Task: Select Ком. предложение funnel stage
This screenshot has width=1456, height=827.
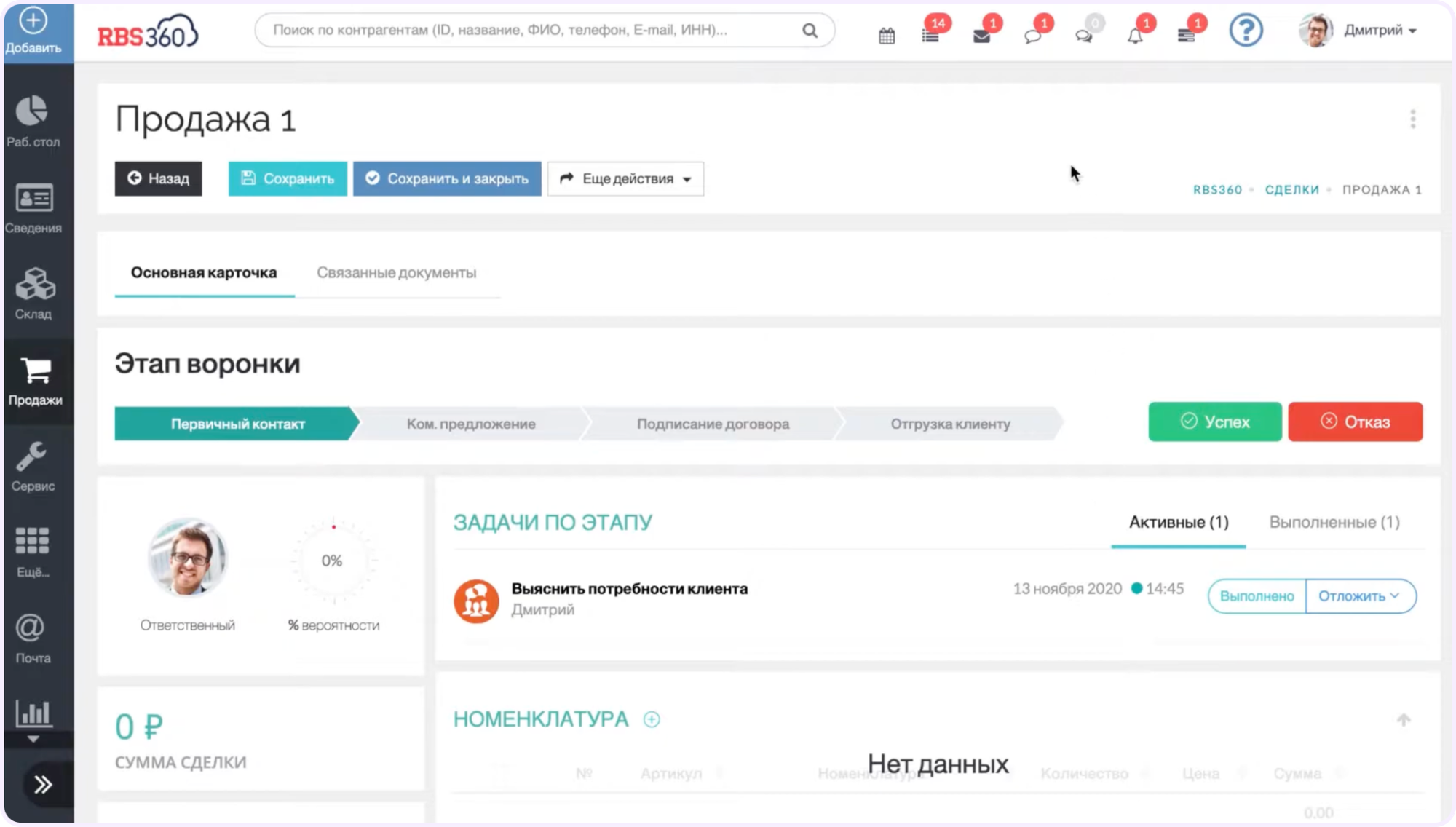Action: coord(471,424)
